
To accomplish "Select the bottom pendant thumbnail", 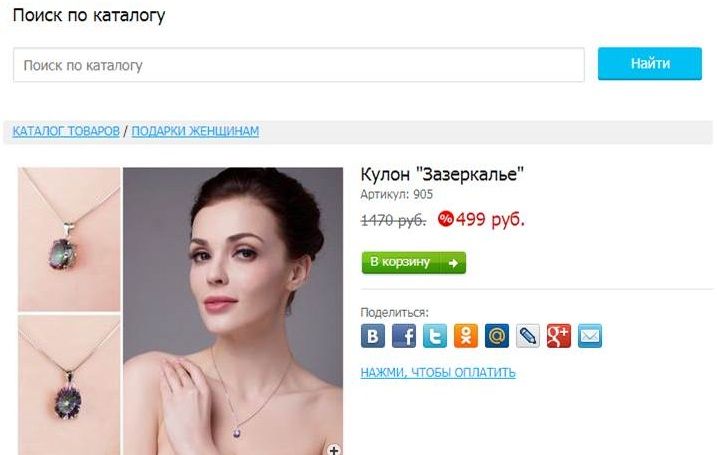I will pyautogui.click(x=69, y=385).
